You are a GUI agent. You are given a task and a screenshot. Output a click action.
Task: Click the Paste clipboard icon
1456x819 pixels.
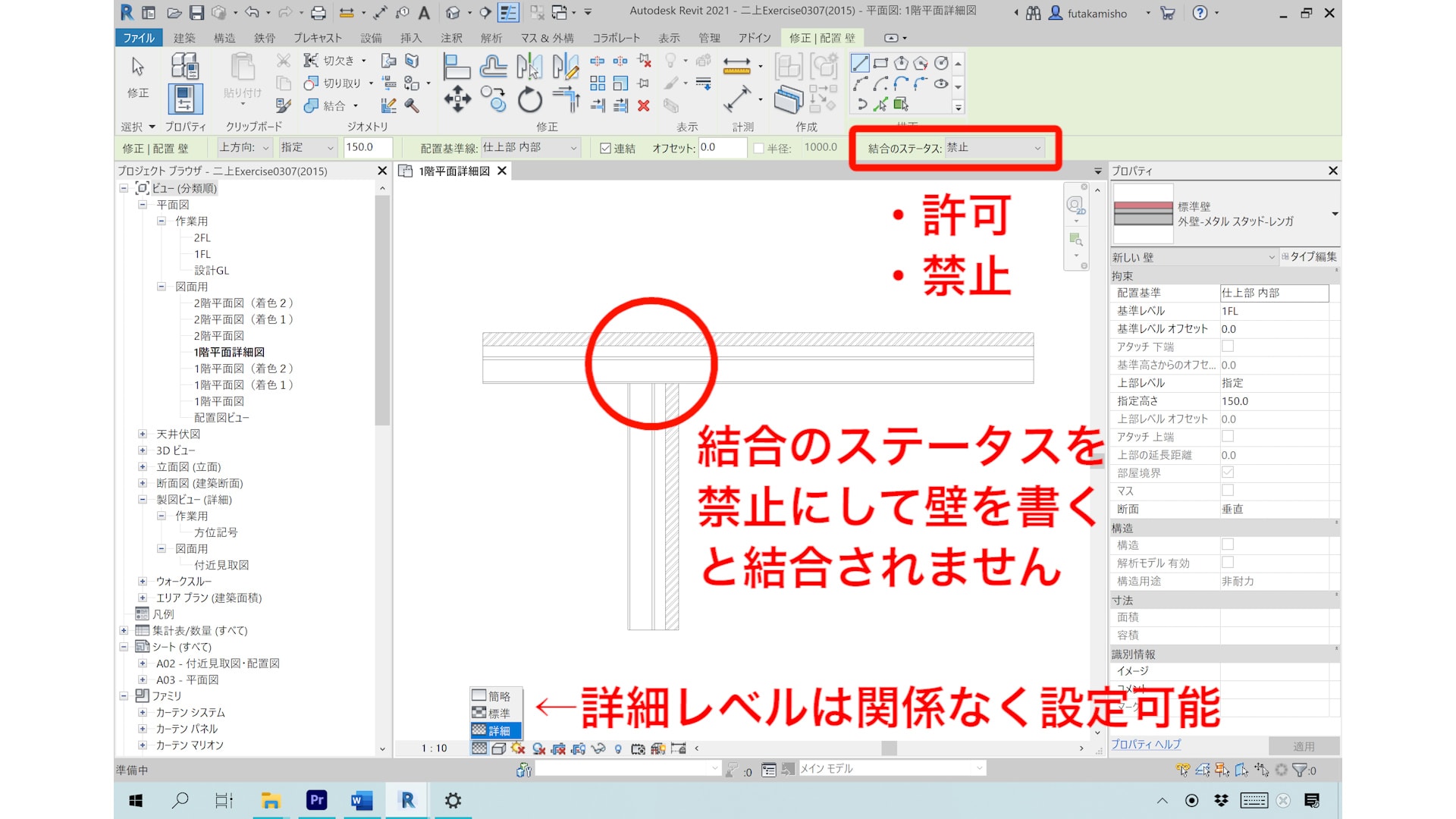(242, 67)
